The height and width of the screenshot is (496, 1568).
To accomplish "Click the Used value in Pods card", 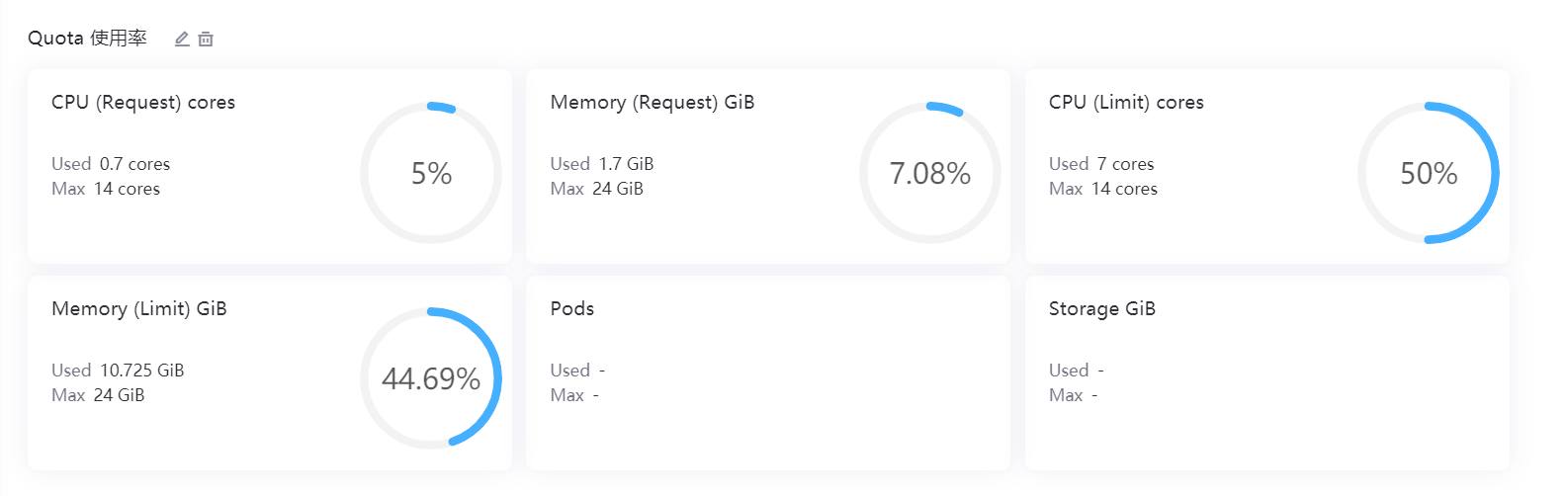I will point(601,371).
